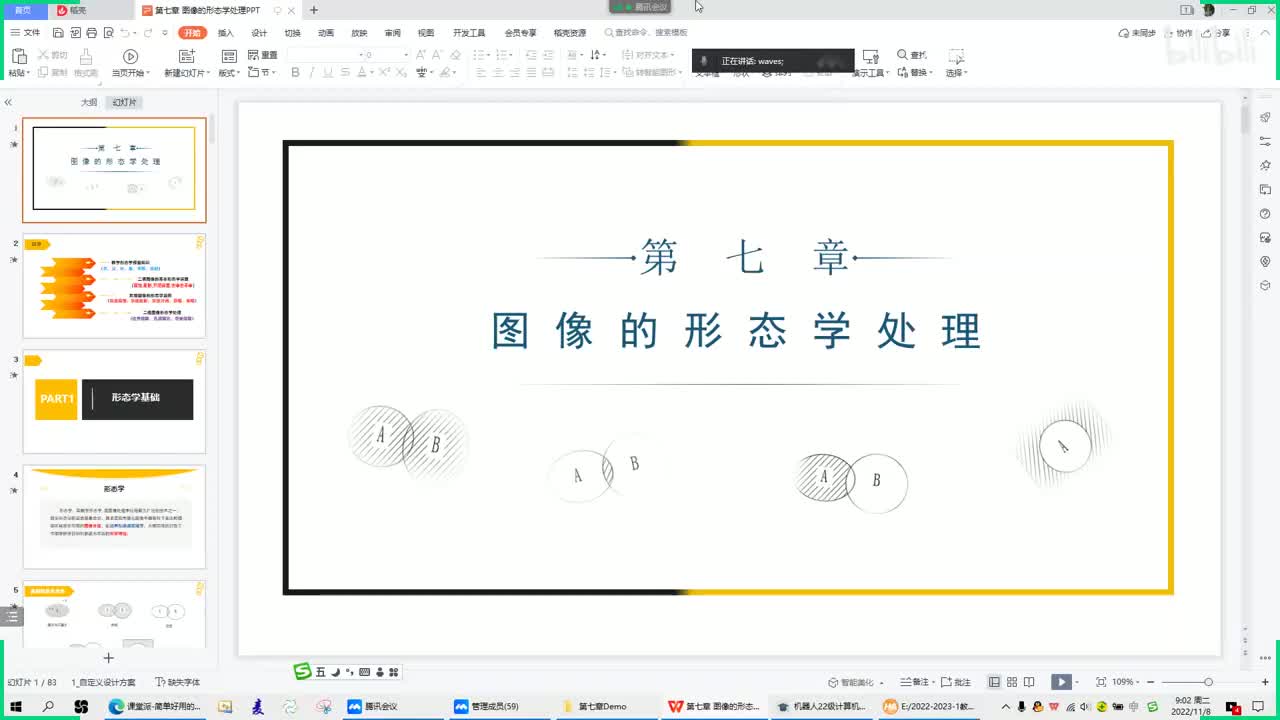Click the fit-to-window zoom icon
The height and width of the screenshot is (720, 1280).
click(x=1101, y=682)
